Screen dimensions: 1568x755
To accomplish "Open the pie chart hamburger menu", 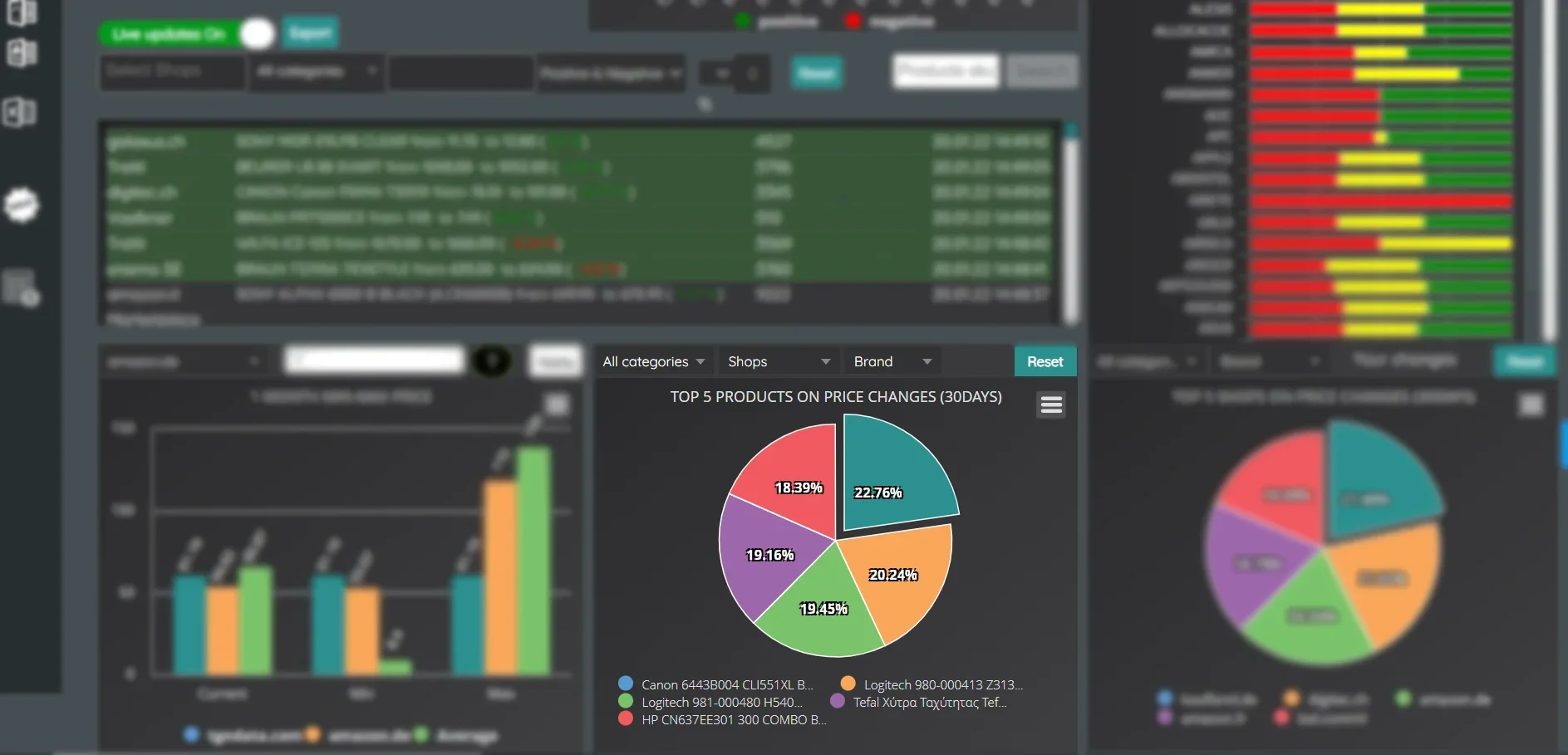I will pyautogui.click(x=1051, y=404).
